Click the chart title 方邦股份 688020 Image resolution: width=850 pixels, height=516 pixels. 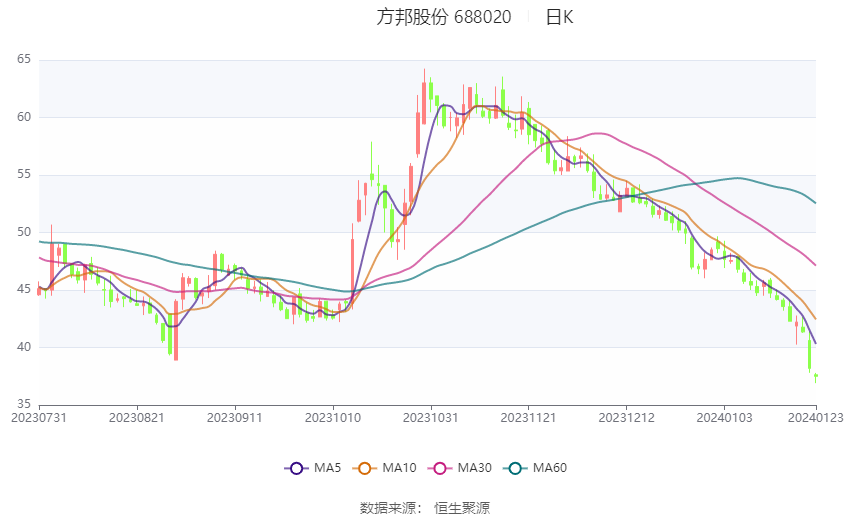[x=443, y=17]
